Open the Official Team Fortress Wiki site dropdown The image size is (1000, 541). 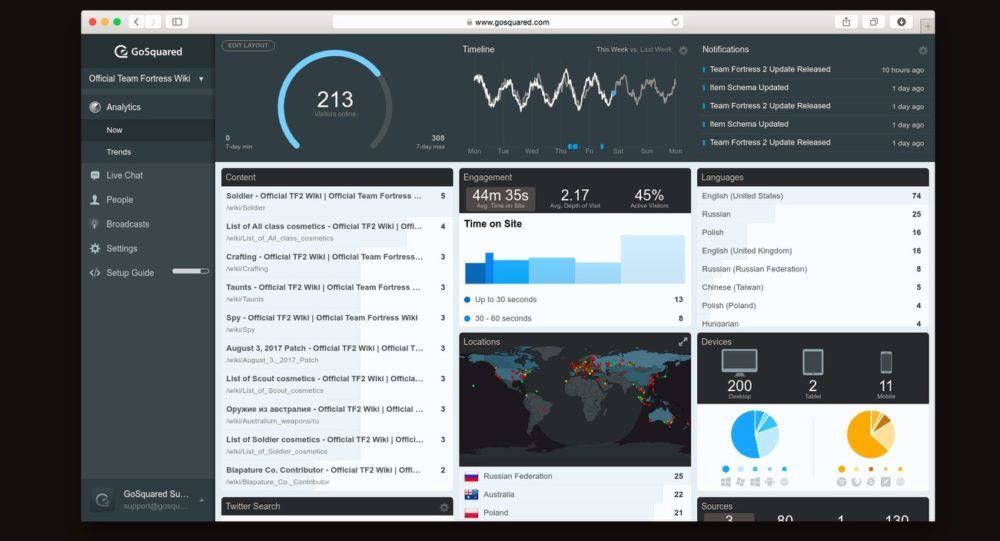(147, 79)
